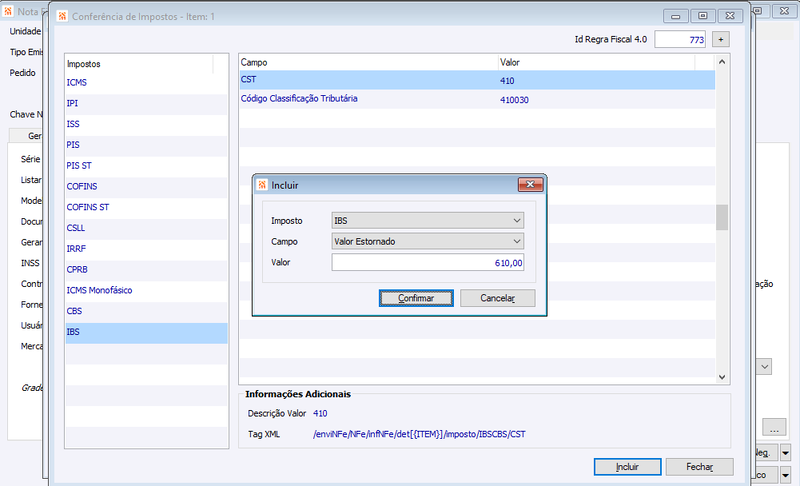This screenshot has width=800, height=486.
Task: Open the Imposto dropdown showing IBS
Action: pyautogui.click(x=428, y=221)
